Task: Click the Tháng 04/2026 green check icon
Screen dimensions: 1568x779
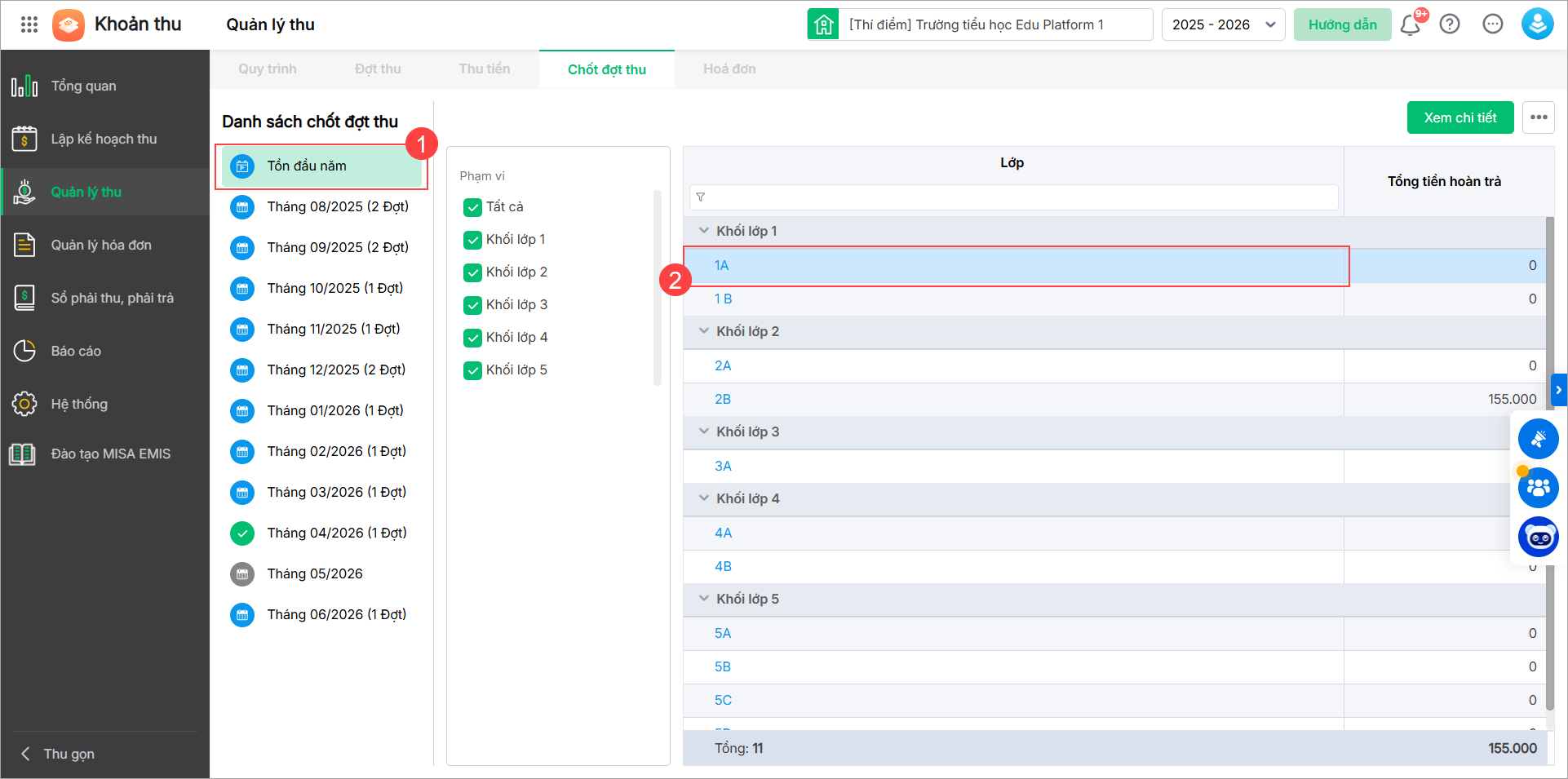Action: (x=242, y=533)
